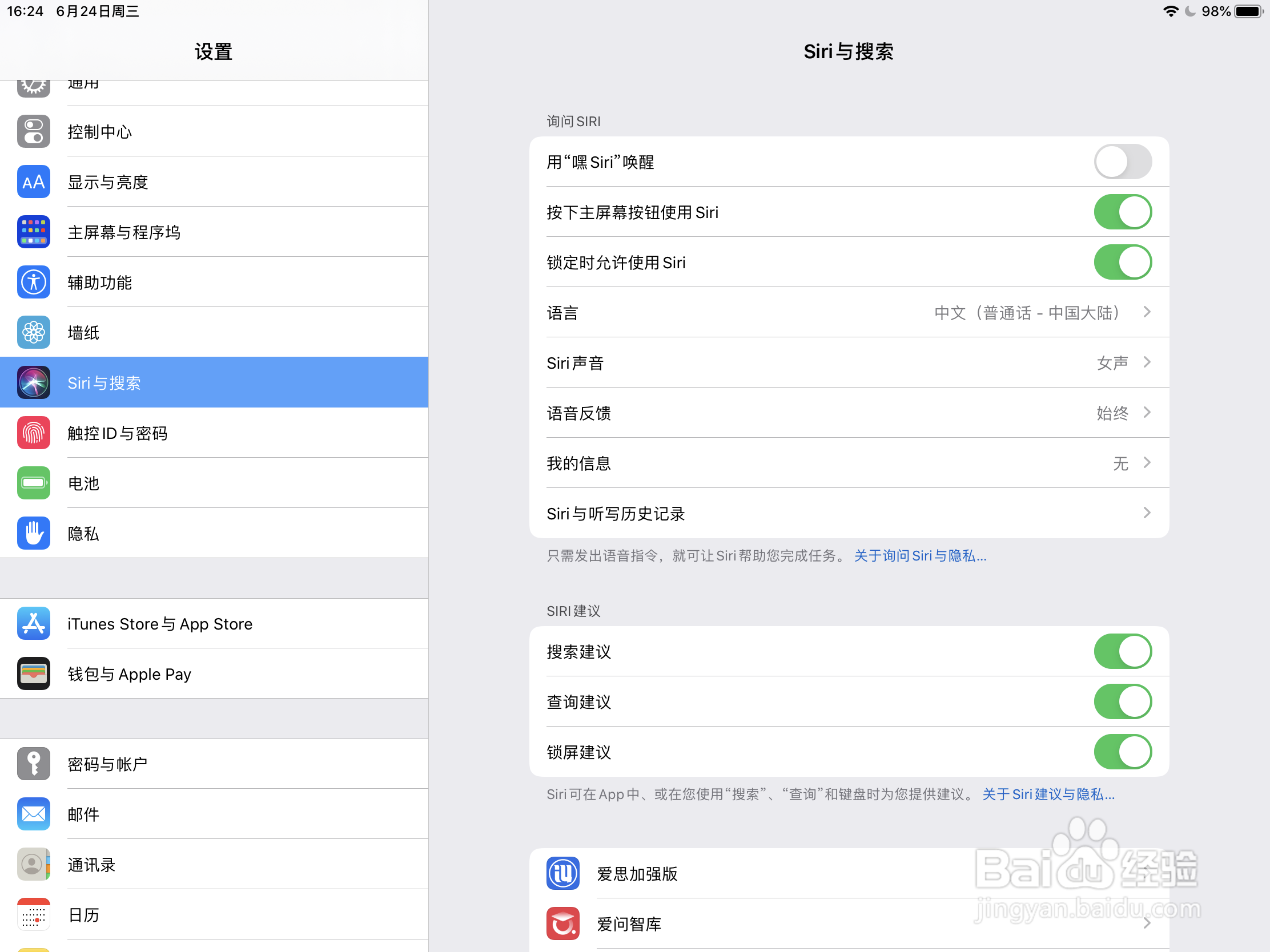
Task: Open Control Center settings icon
Action: point(33,131)
